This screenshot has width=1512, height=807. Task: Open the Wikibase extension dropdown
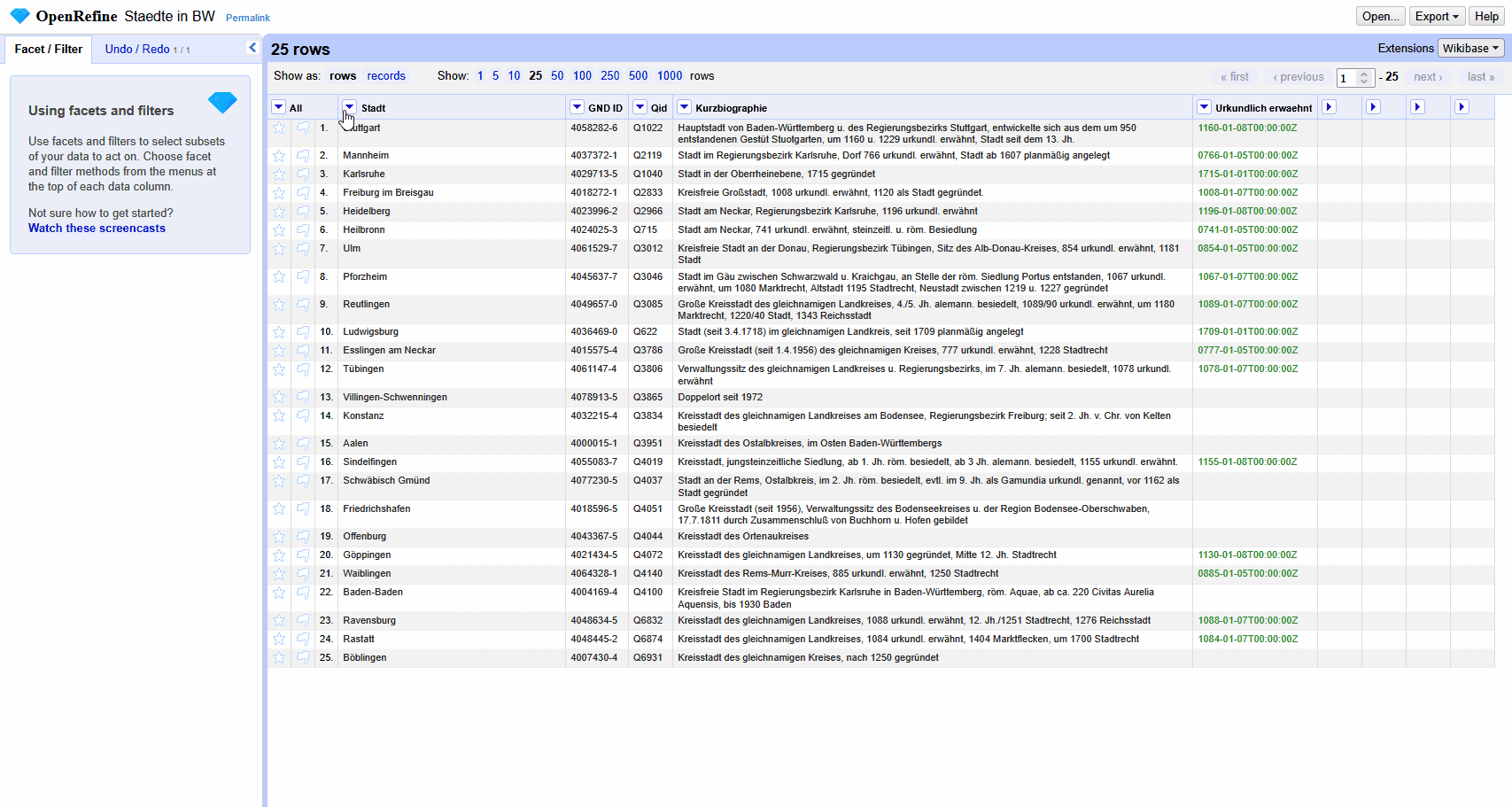1469,48
